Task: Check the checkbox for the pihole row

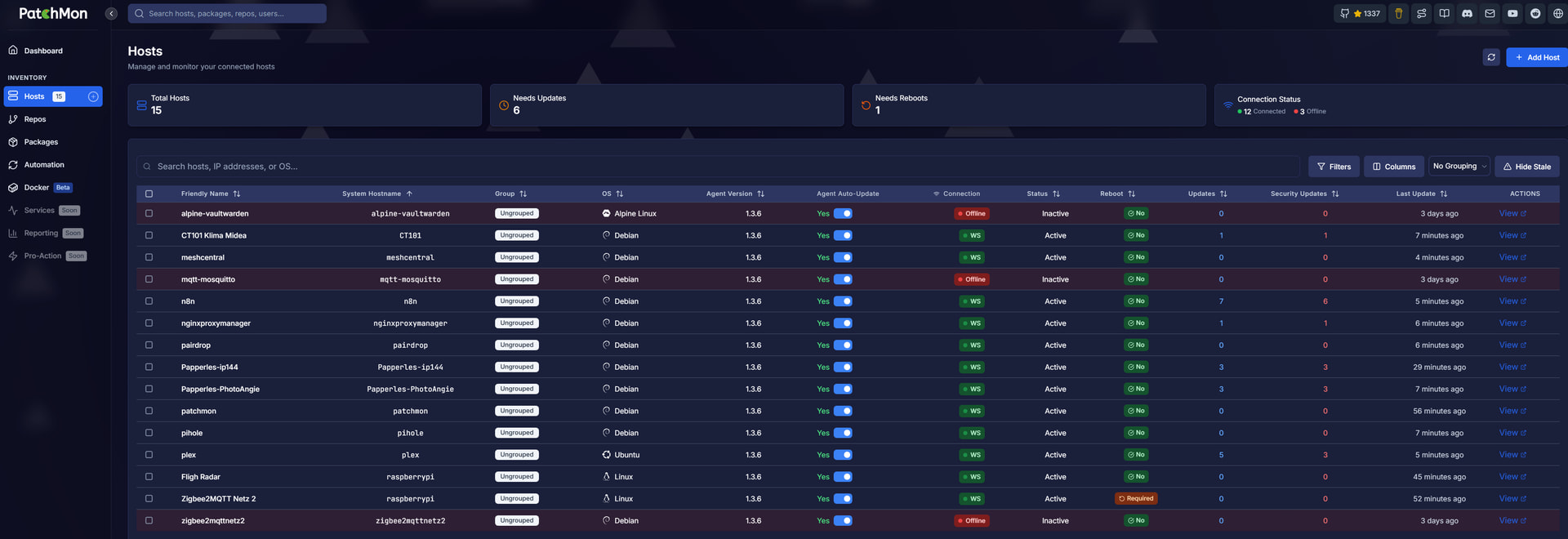Action: coord(149,433)
